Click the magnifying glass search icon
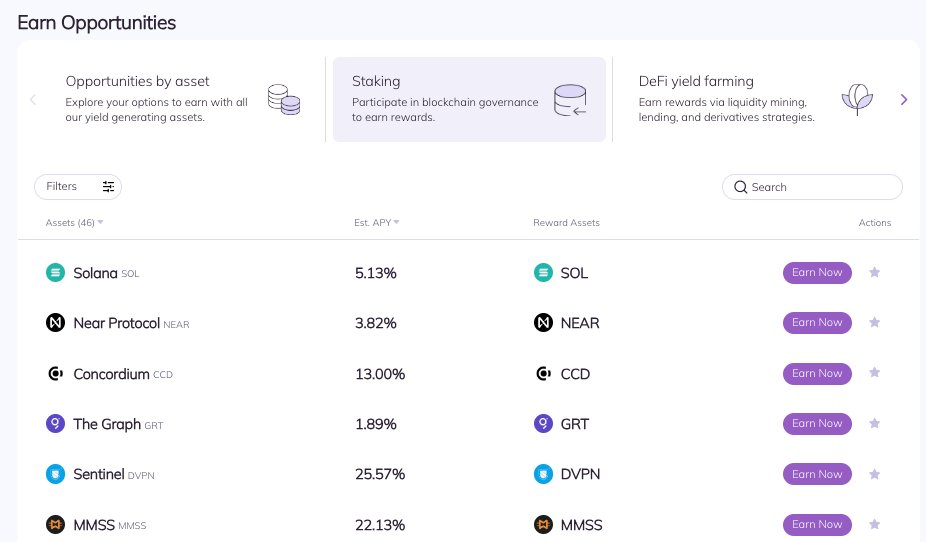Screen dimensions: 926x542 click(741, 187)
